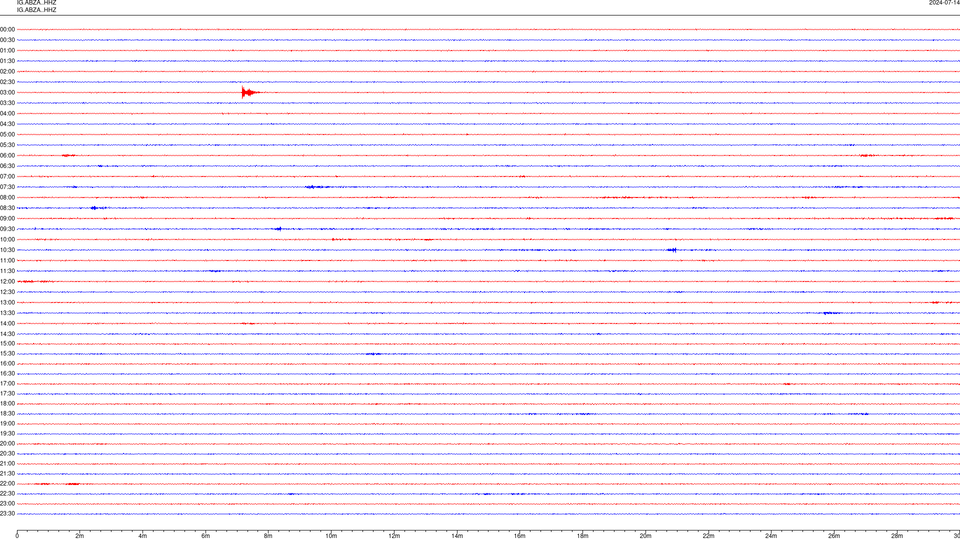Pick the 05:30 row label

coord(7,145)
